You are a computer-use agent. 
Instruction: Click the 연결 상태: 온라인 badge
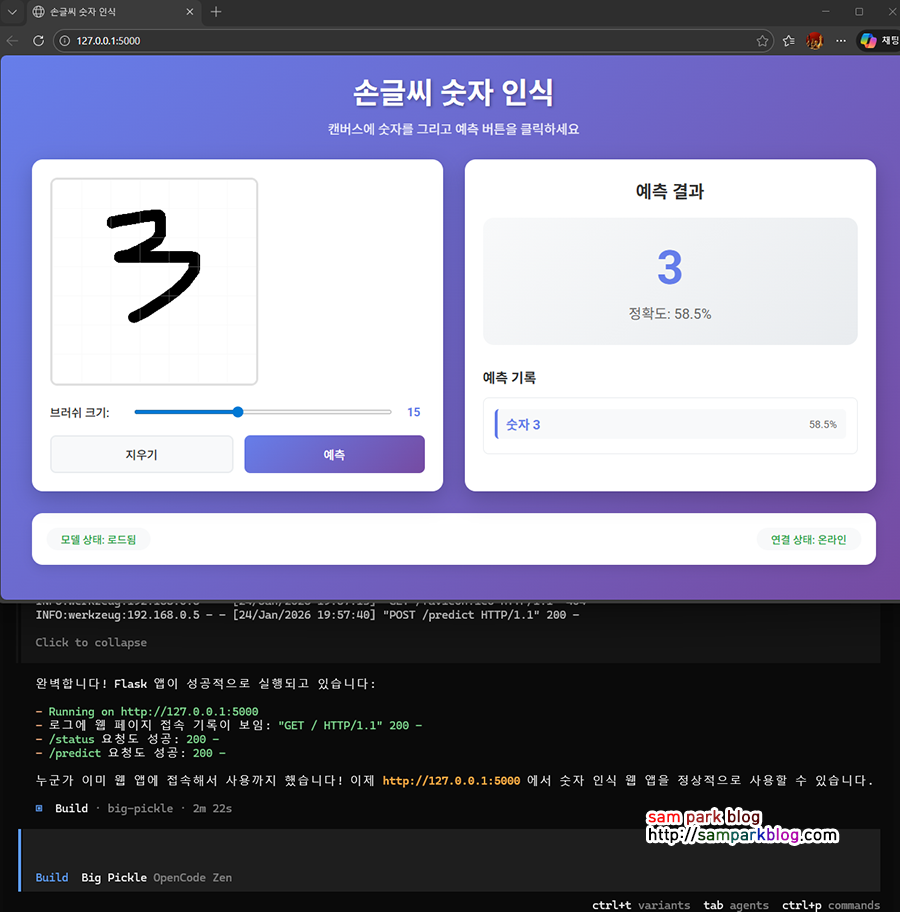tap(808, 539)
